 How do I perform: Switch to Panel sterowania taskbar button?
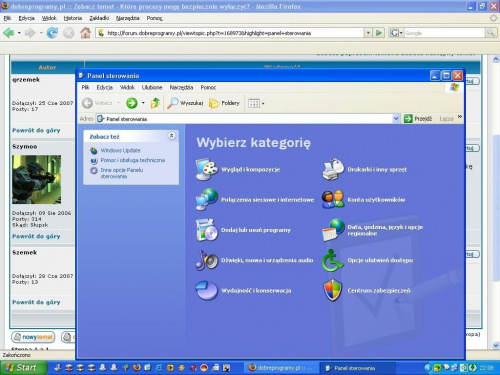click(358, 368)
